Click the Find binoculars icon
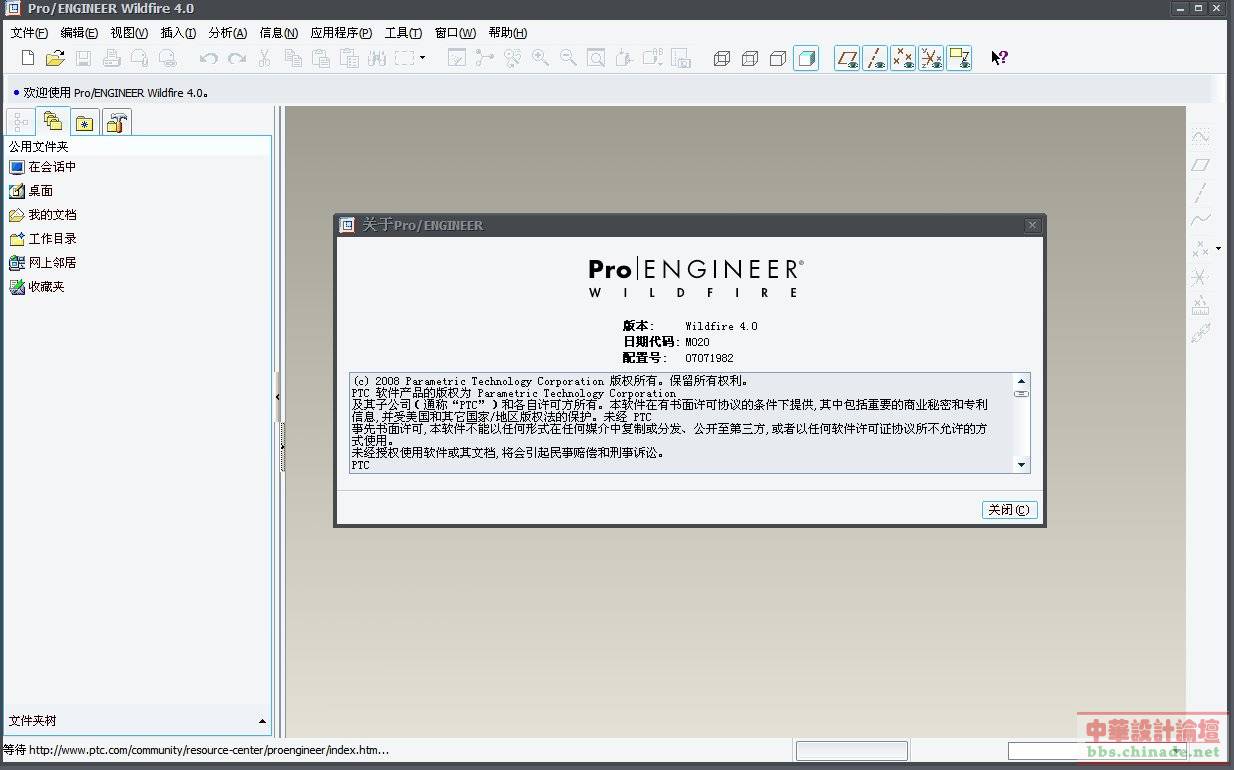Viewport: 1234px width, 770px height. (377, 58)
